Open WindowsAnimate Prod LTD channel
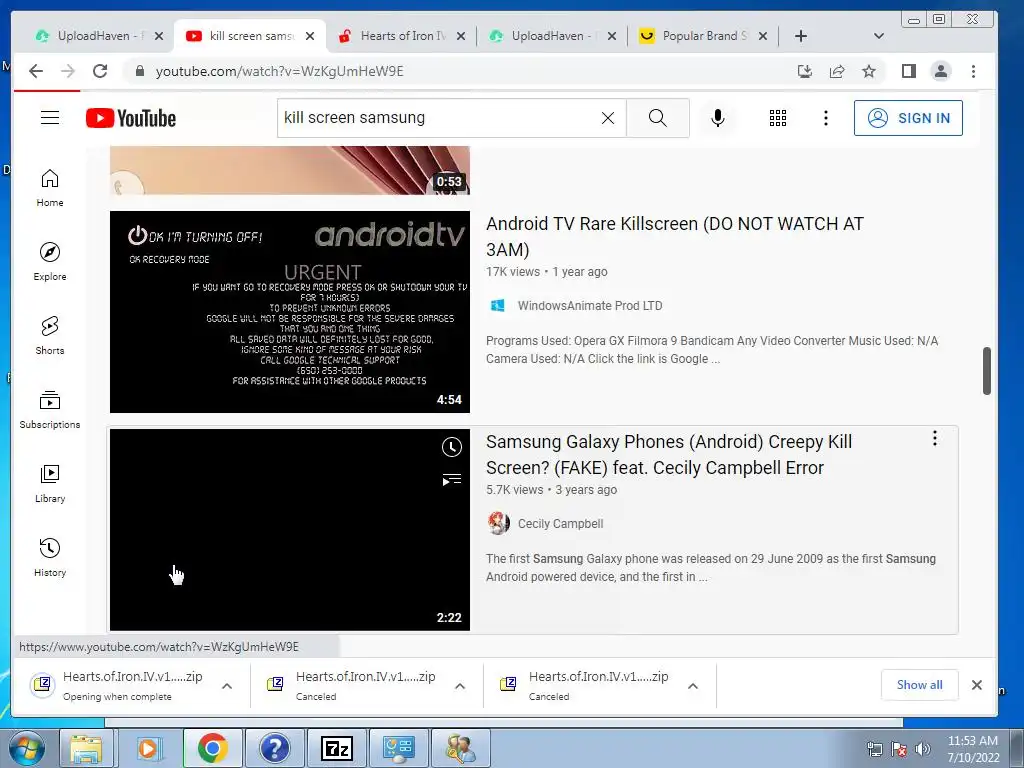The width and height of the screenshot is (1024, 768). click(590, 306)
